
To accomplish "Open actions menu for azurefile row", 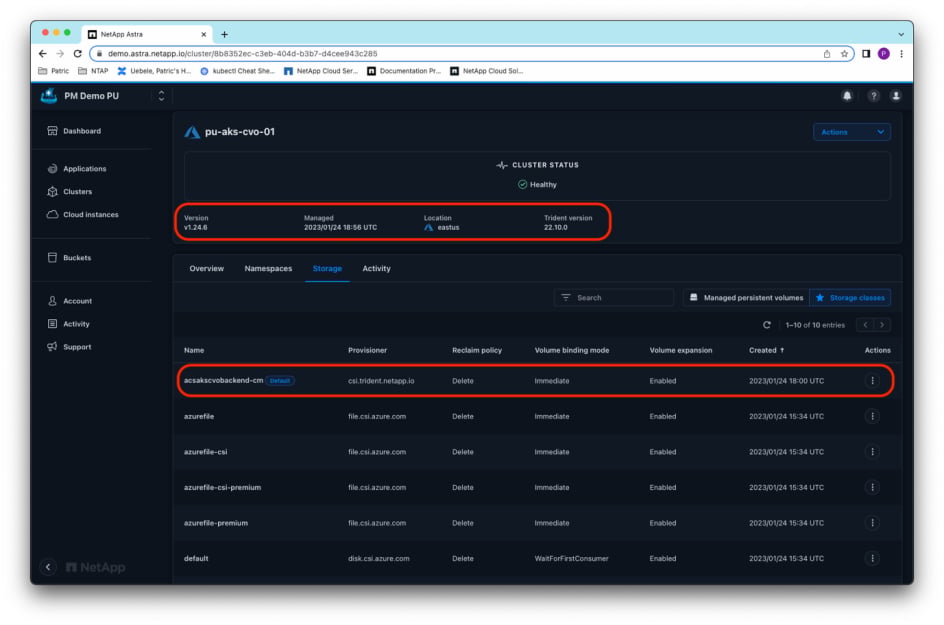I will (x=872, y=416).
